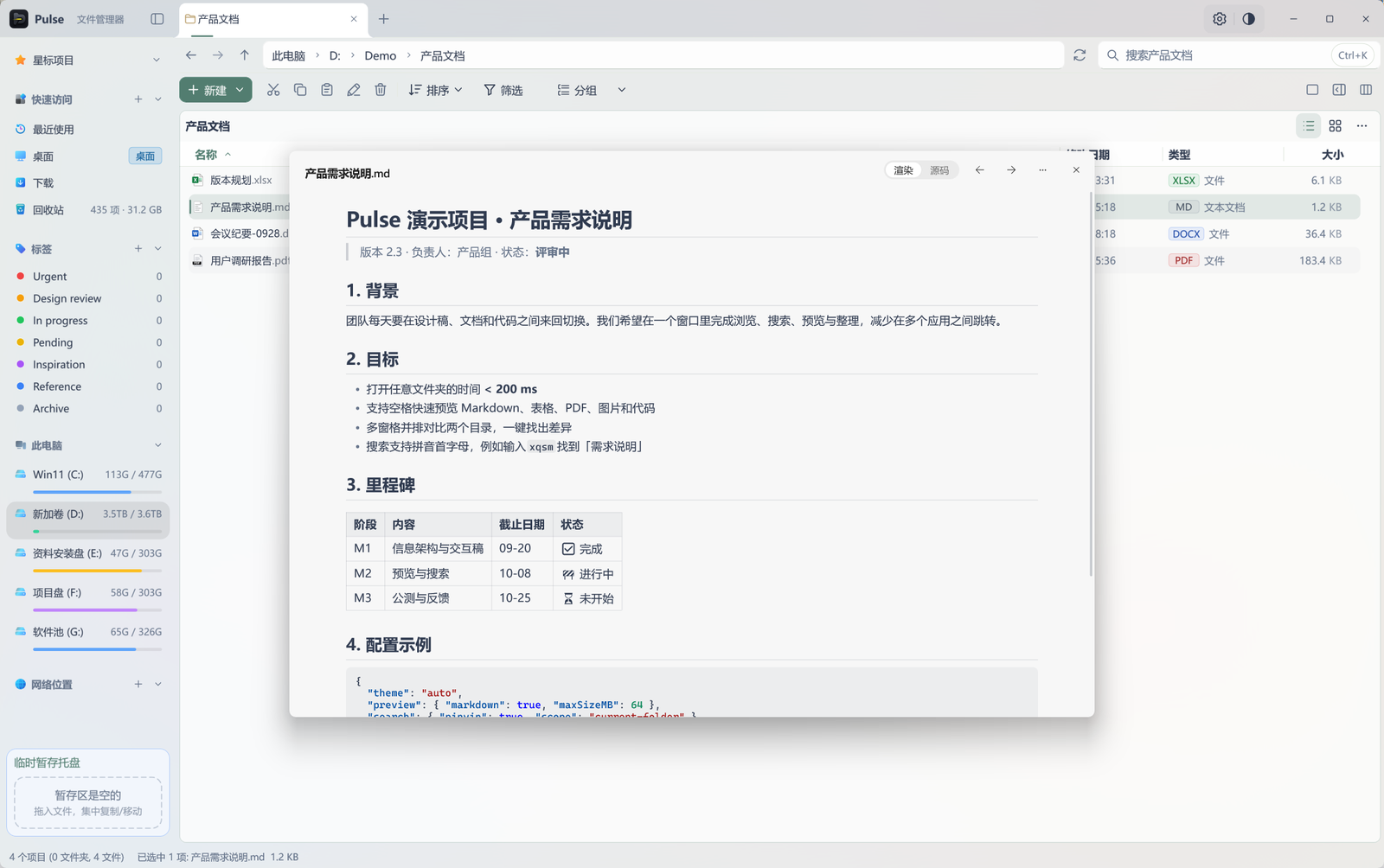Open the 新建 button's dropdown arrow
This screenshot has width=1384, height=868.
coord(240,90)
